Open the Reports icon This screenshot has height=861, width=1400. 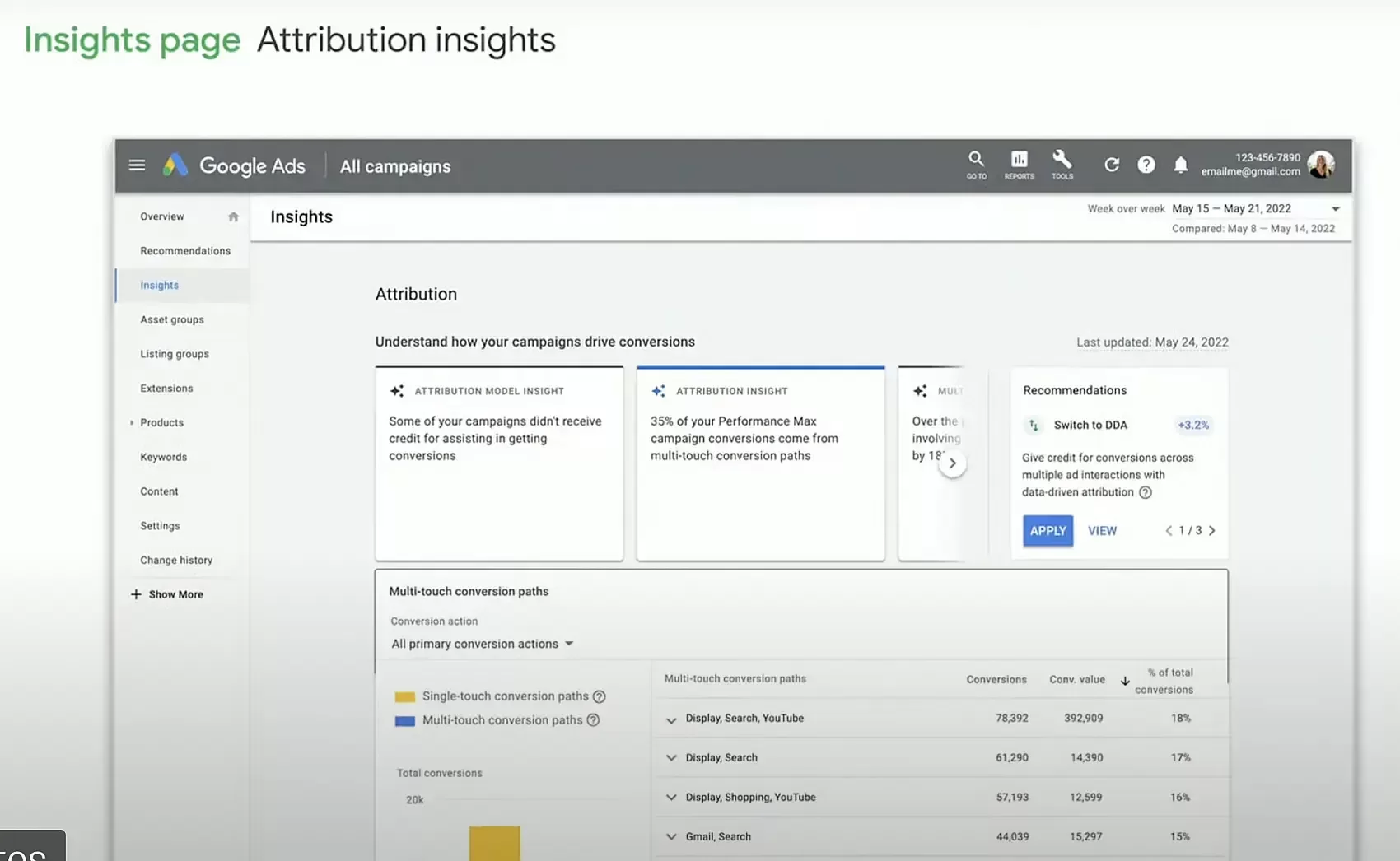pyautogui.click(x=1019, y=165)
